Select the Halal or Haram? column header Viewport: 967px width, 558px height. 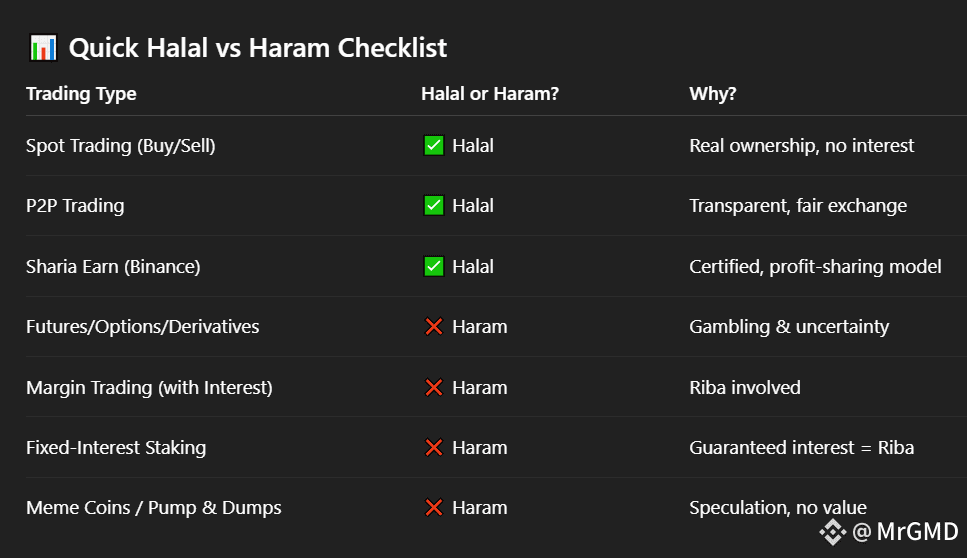(489, 94)
